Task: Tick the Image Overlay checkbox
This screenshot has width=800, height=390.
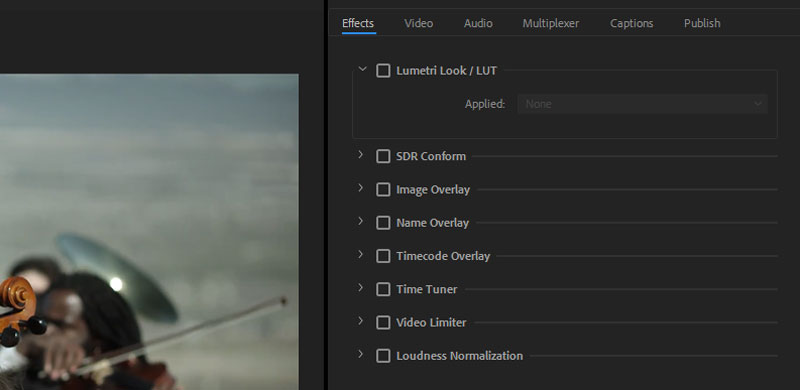Action: coord(383,189)
